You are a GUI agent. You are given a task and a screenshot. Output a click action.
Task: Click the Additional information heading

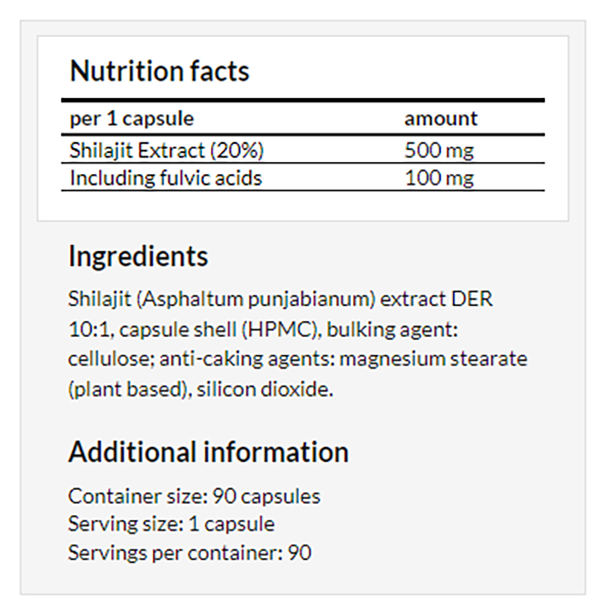coord(208,452)
